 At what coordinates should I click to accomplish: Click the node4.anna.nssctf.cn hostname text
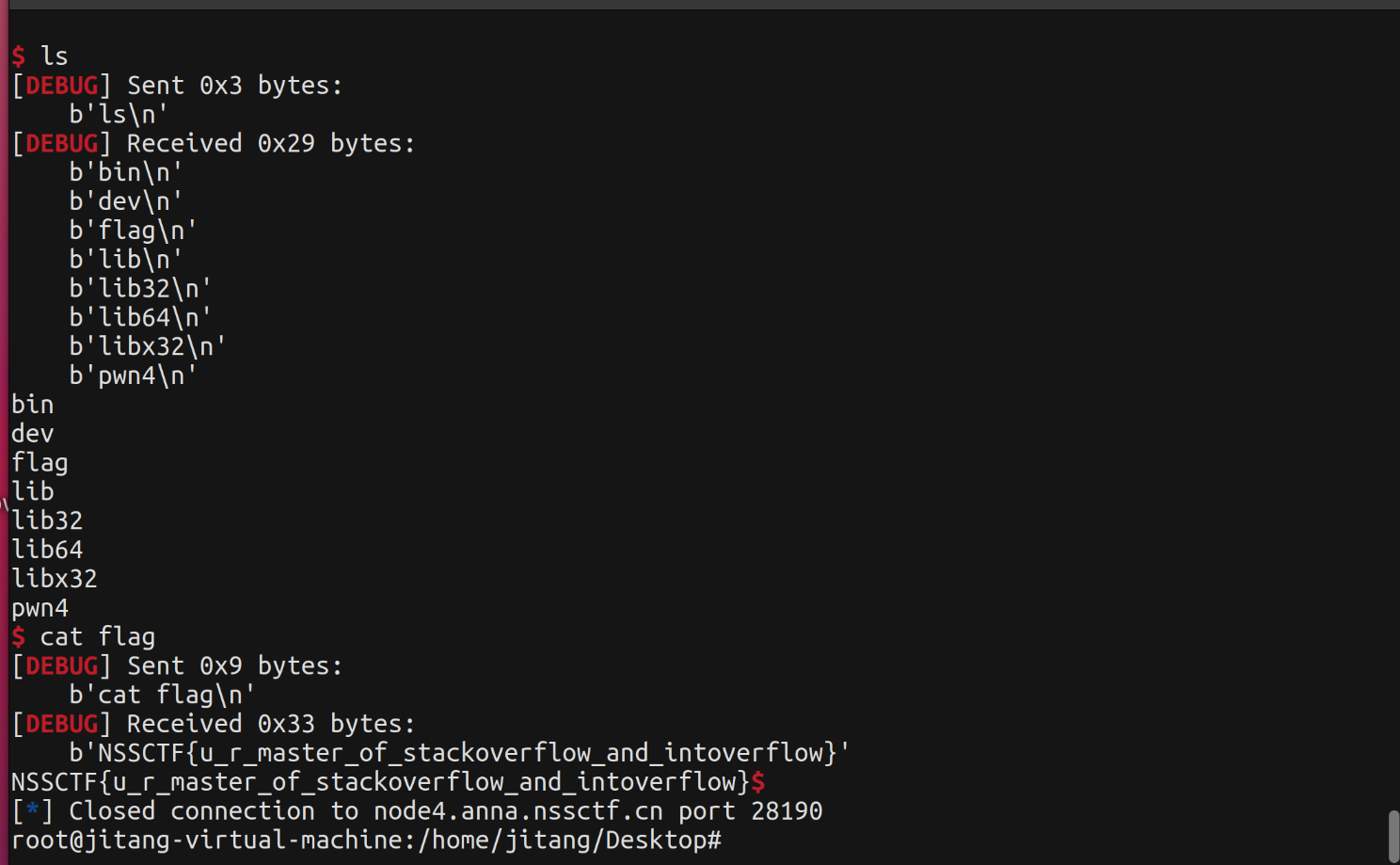coord(517,811)
